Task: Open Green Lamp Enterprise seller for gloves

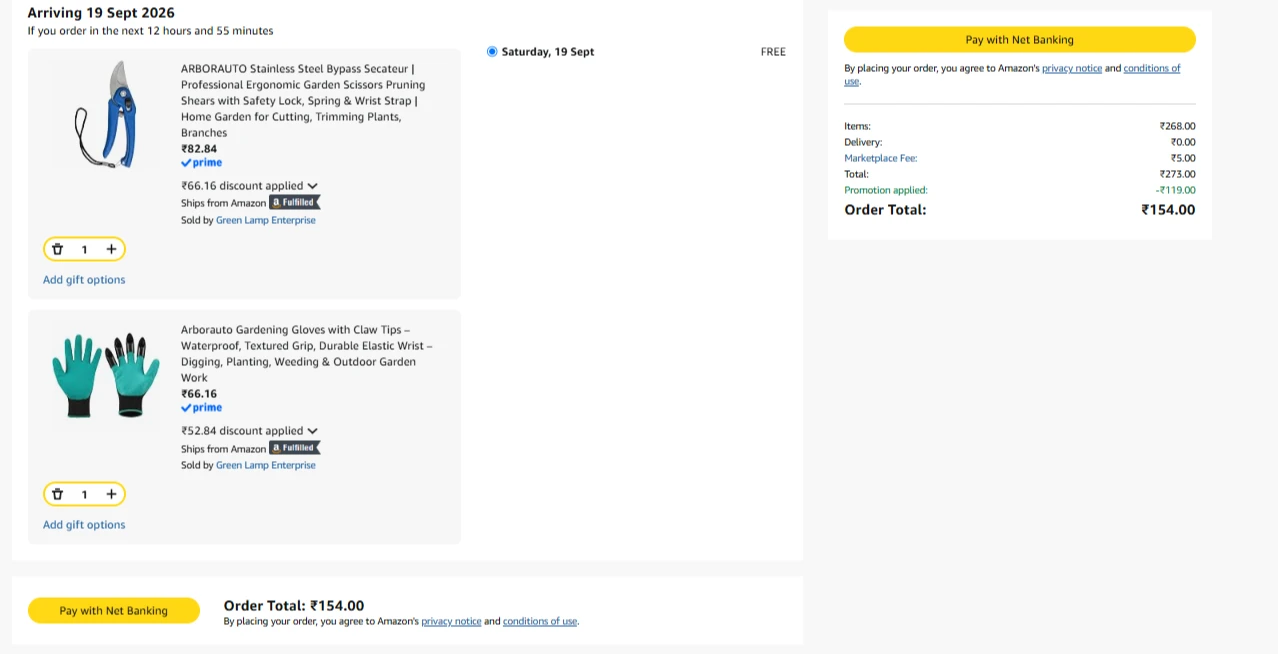Action: click(266, 465)
